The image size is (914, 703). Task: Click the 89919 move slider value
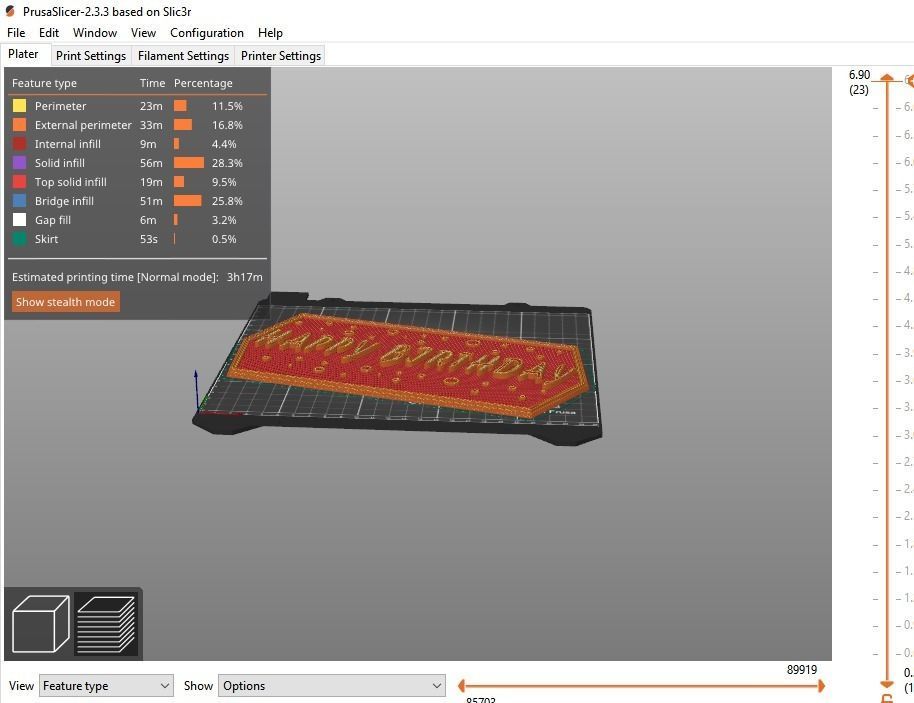pos(801,670)
